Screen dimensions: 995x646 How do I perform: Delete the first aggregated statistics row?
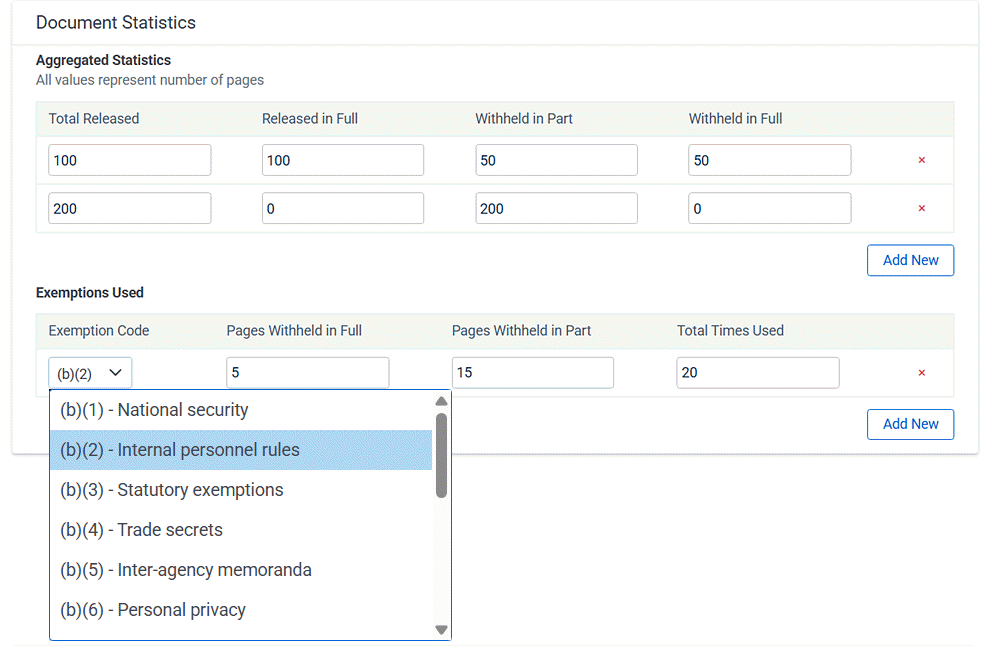click(x=921, y=160)
